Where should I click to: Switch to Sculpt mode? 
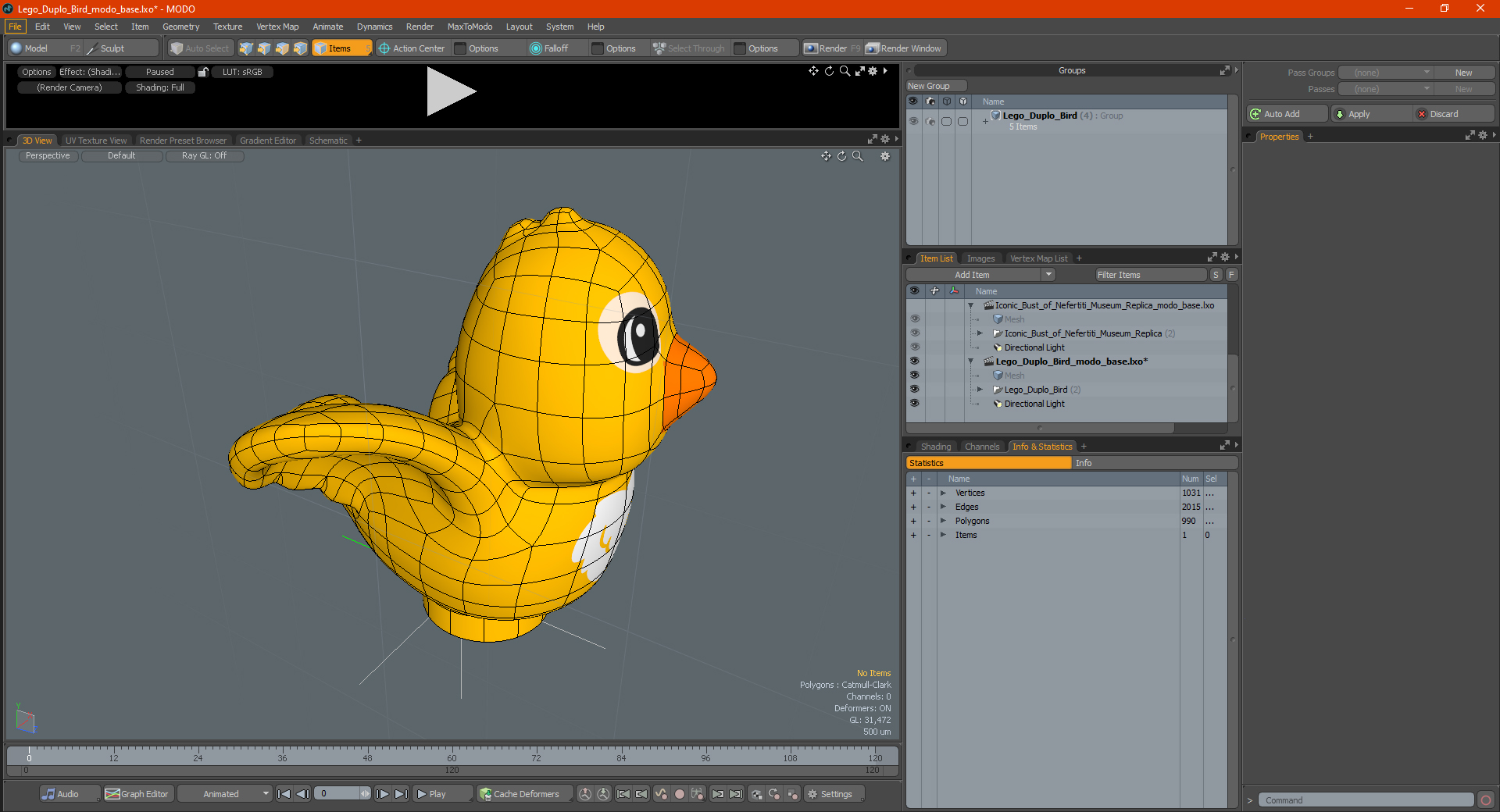(x=123, y=48)
